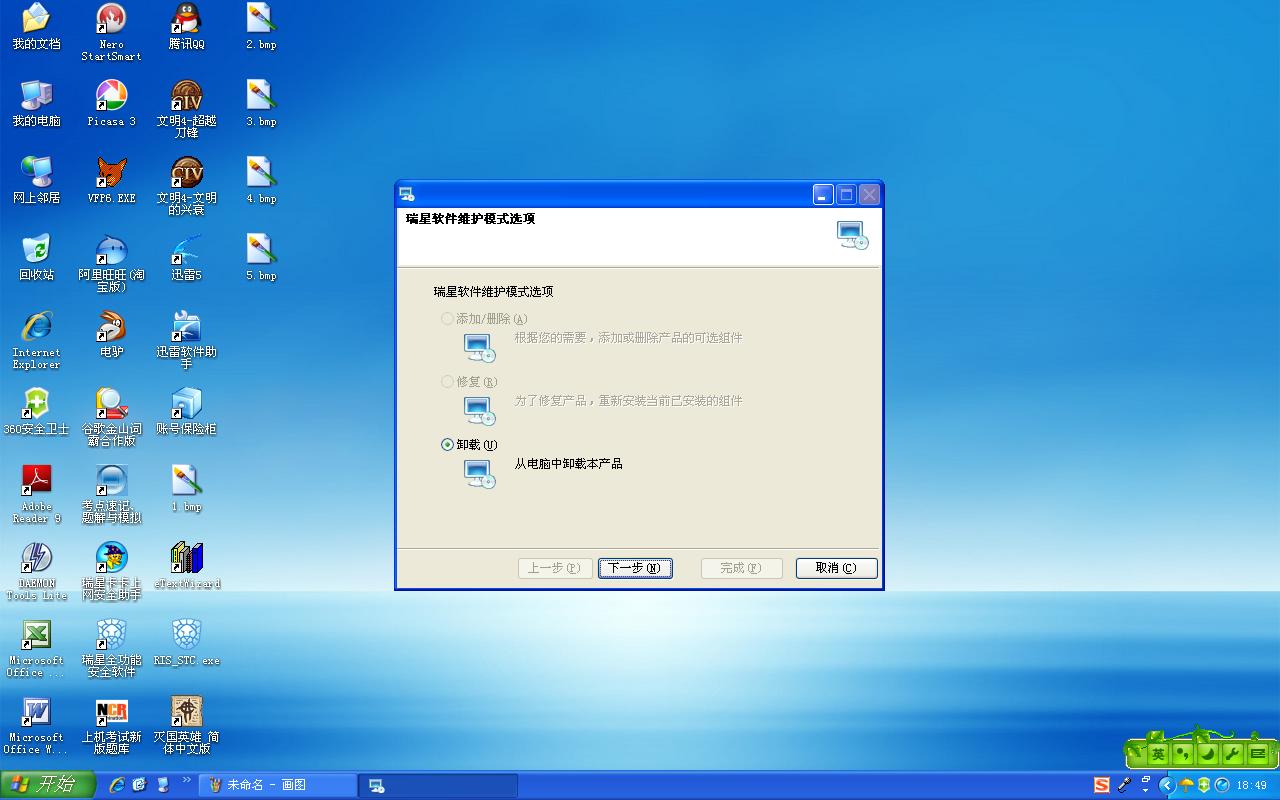Open the wrench settings on IME bar
Screen dimensions: 1280x800
tap(1233, 754)
